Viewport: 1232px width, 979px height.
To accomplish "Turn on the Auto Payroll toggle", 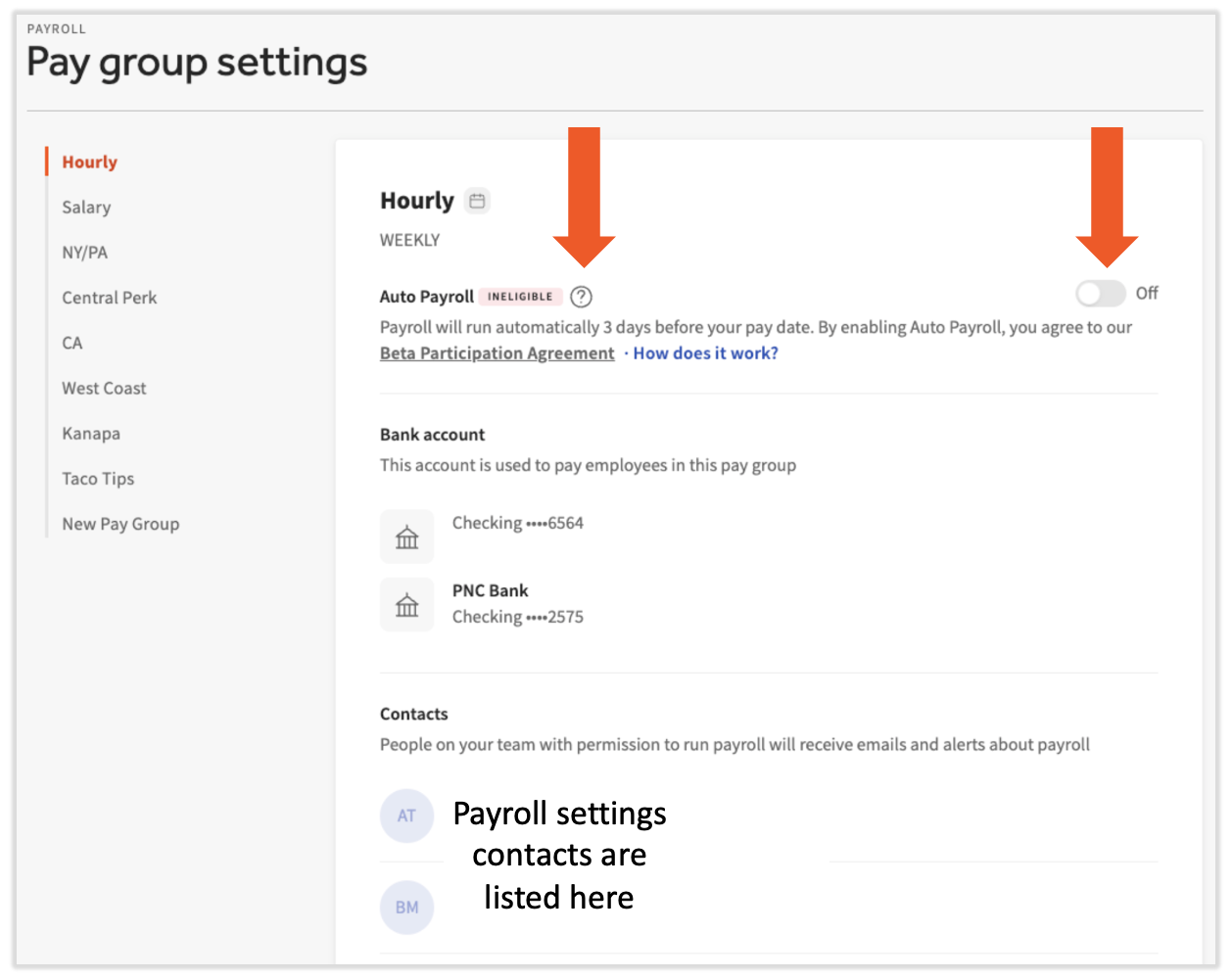I will [x=1100, y=294].
